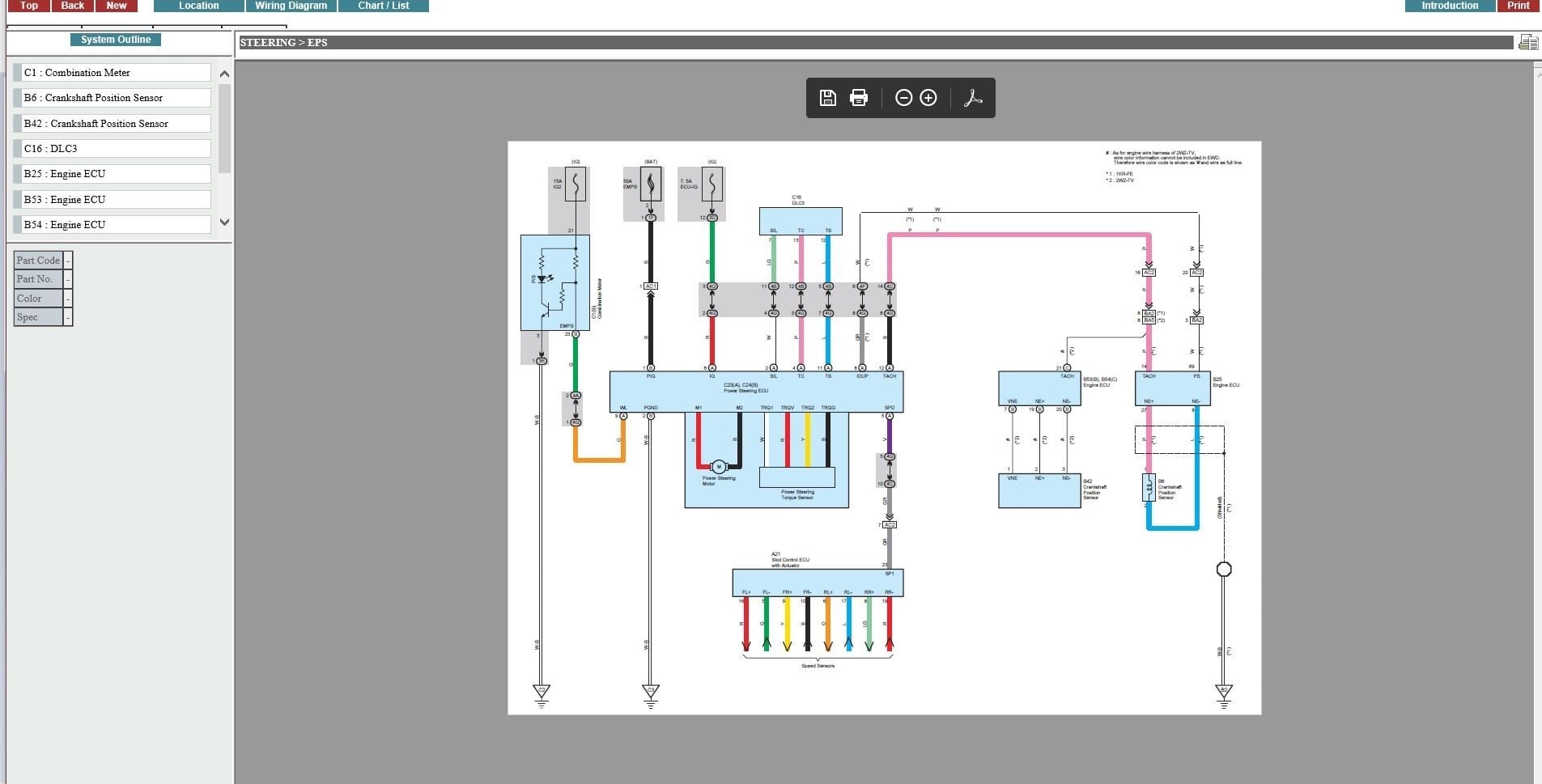Click the down arrow of the component list
The image size is (1542, 784).
pos(224,222)
